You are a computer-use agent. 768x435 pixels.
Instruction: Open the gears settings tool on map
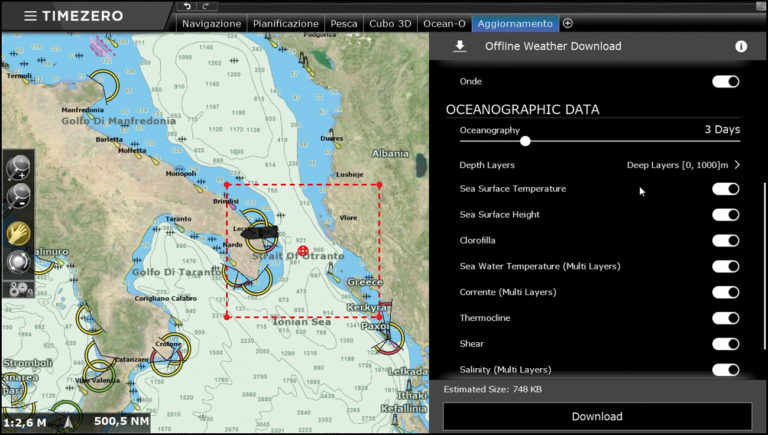(17, 287)
